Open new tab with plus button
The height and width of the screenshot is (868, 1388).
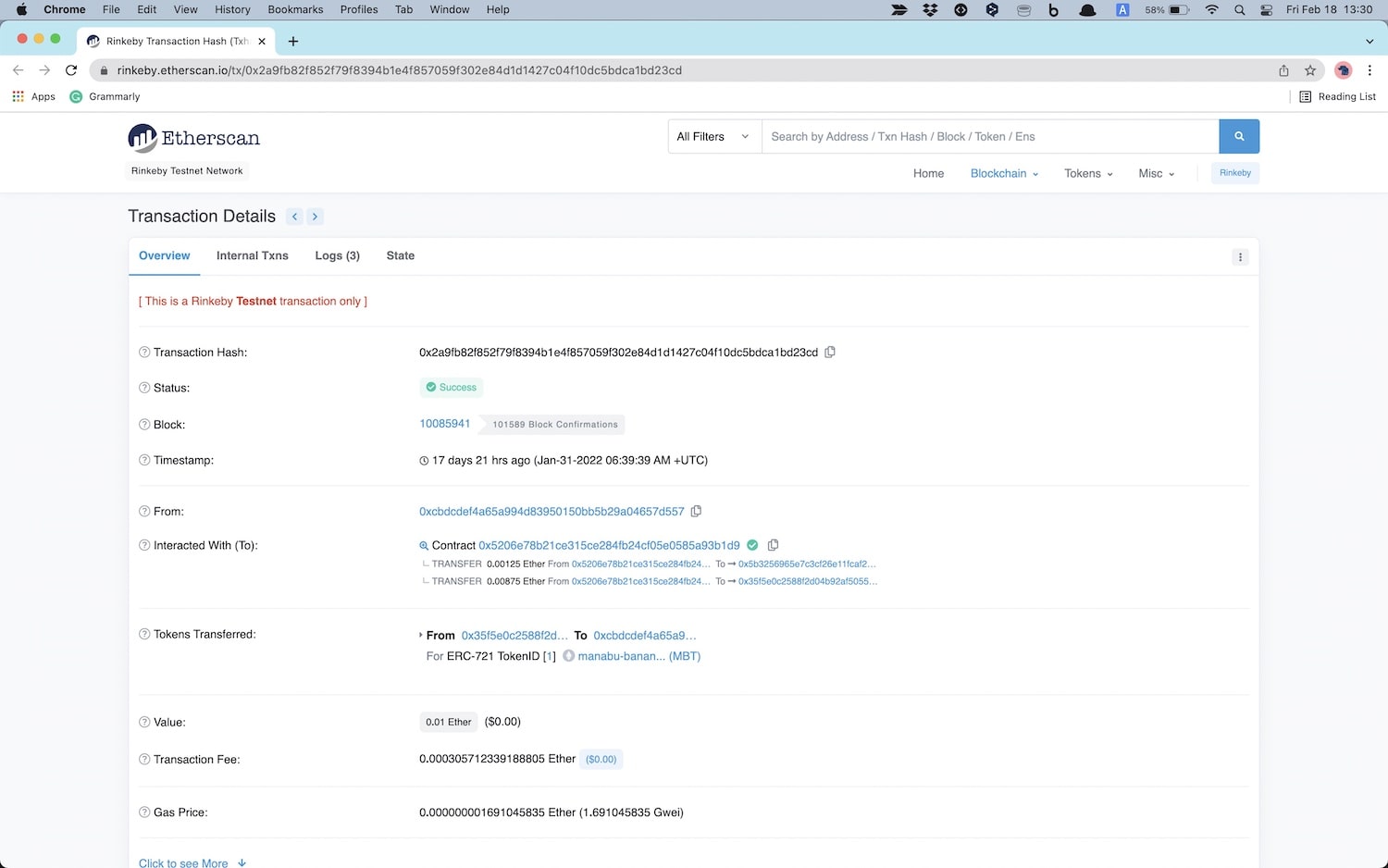pos(293,41)
